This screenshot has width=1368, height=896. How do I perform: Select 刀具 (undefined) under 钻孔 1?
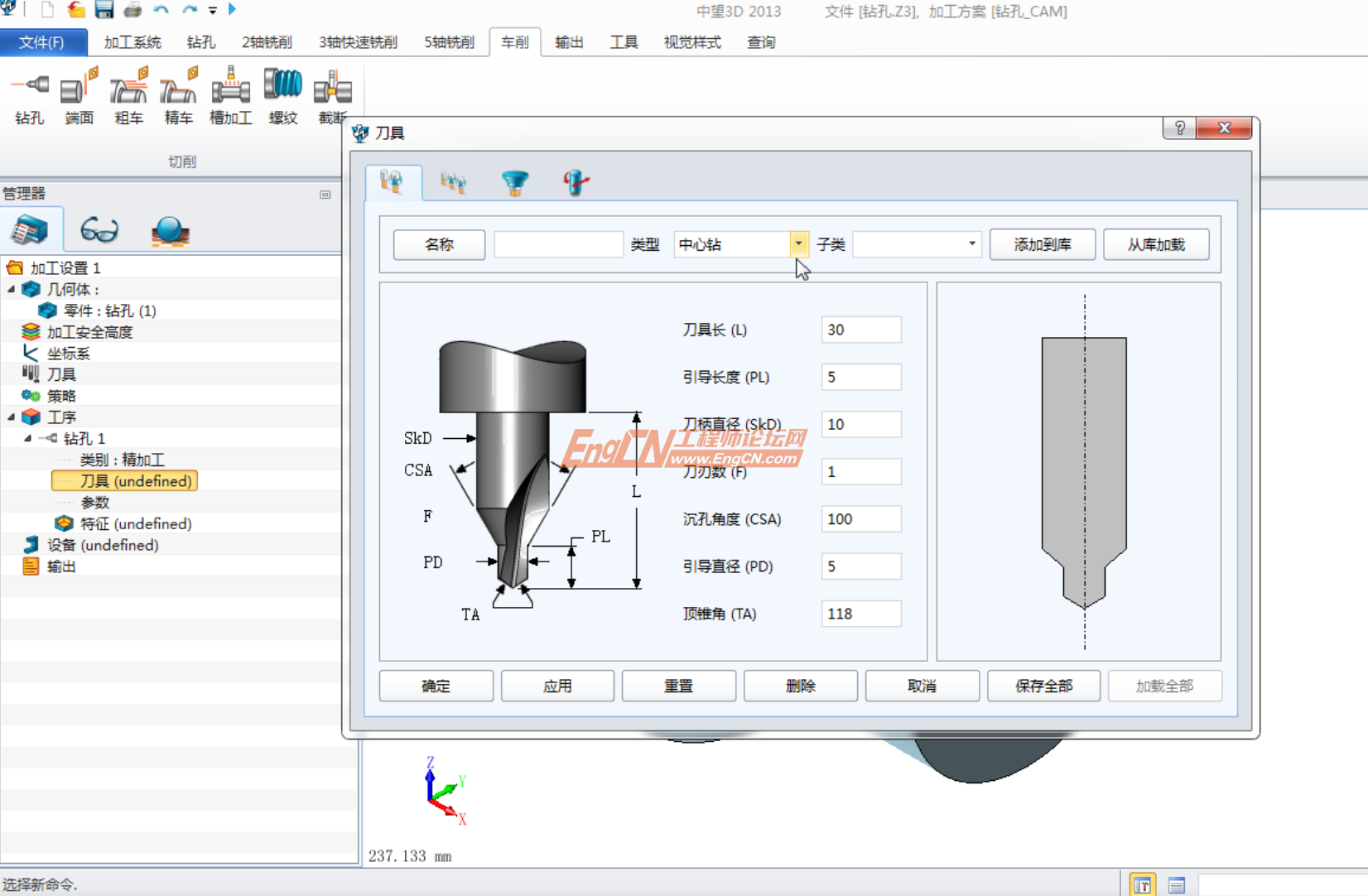point(123,480)
